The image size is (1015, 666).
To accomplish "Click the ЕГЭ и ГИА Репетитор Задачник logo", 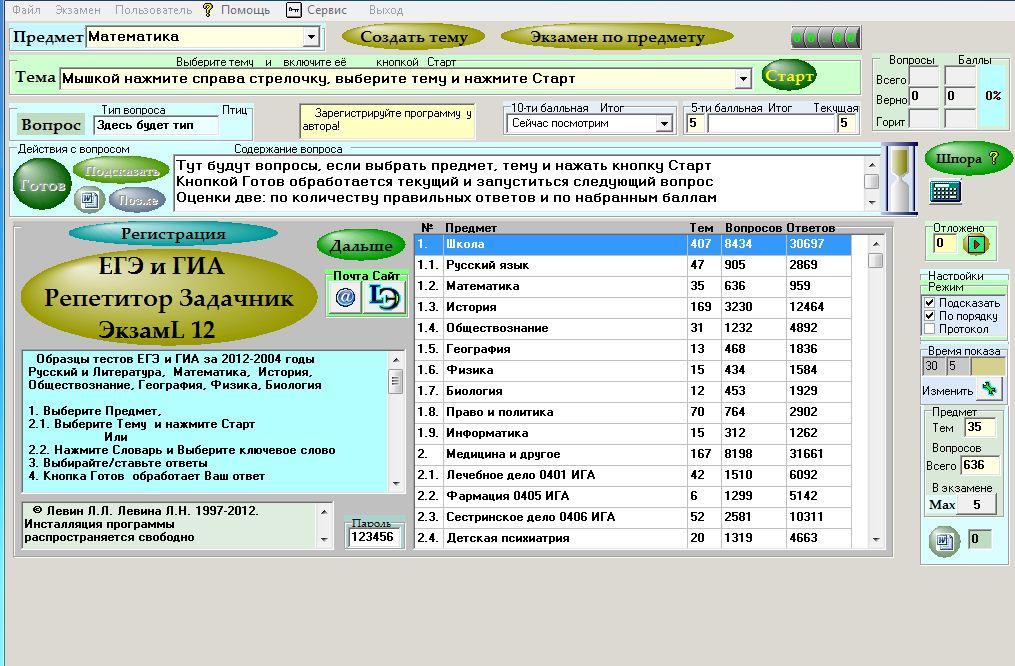I will click(168, 298).
